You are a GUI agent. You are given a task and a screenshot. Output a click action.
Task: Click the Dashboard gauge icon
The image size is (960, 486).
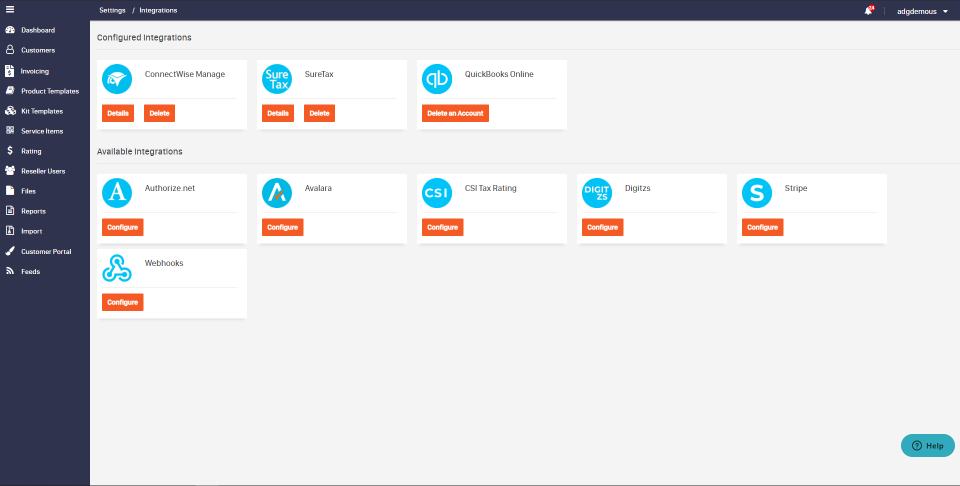[x=10, y=30]
